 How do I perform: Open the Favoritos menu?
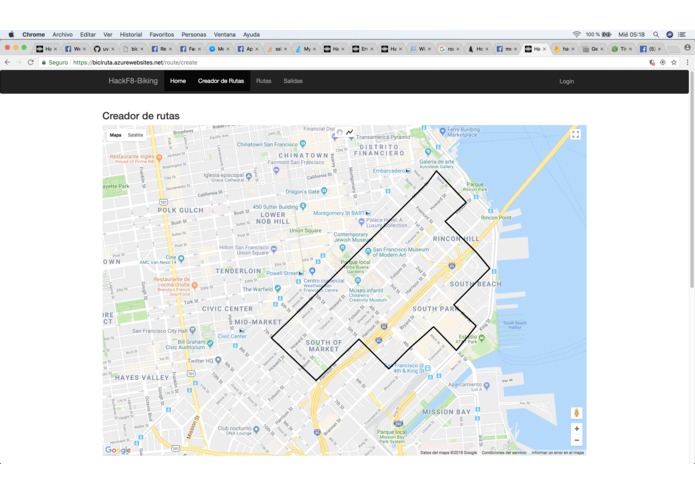coord(162,35)
